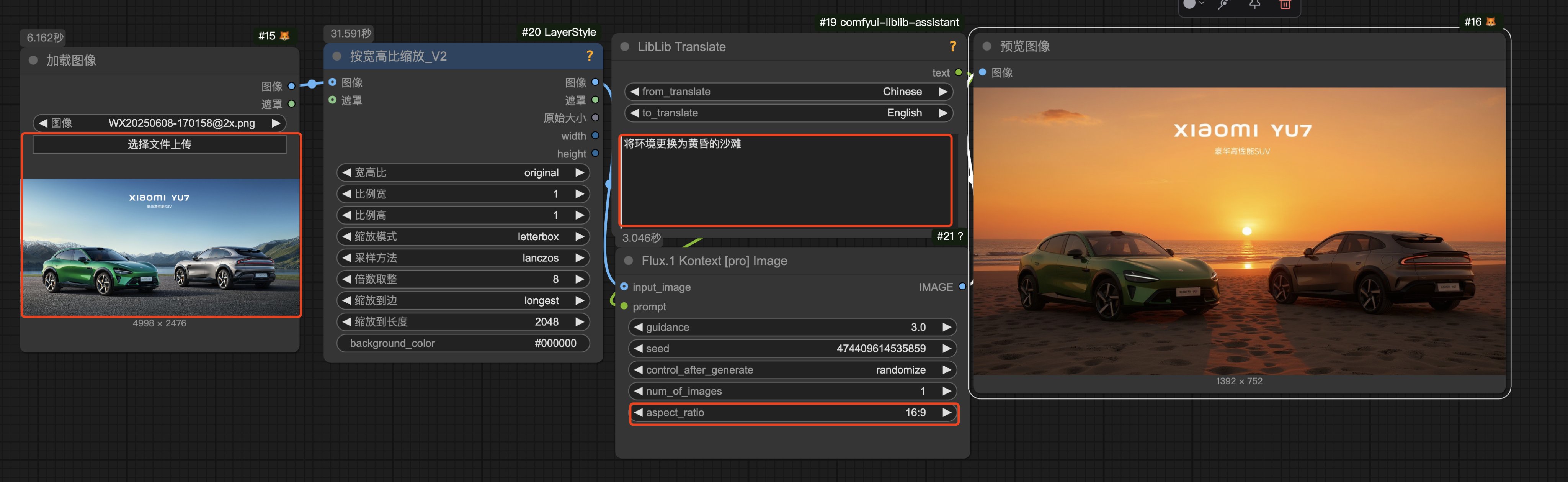The height and width of the screenshot is (482, 1568).
Task: Click the prompt input port on Flux.1 Kontext
Action: (x=624, y=306)
